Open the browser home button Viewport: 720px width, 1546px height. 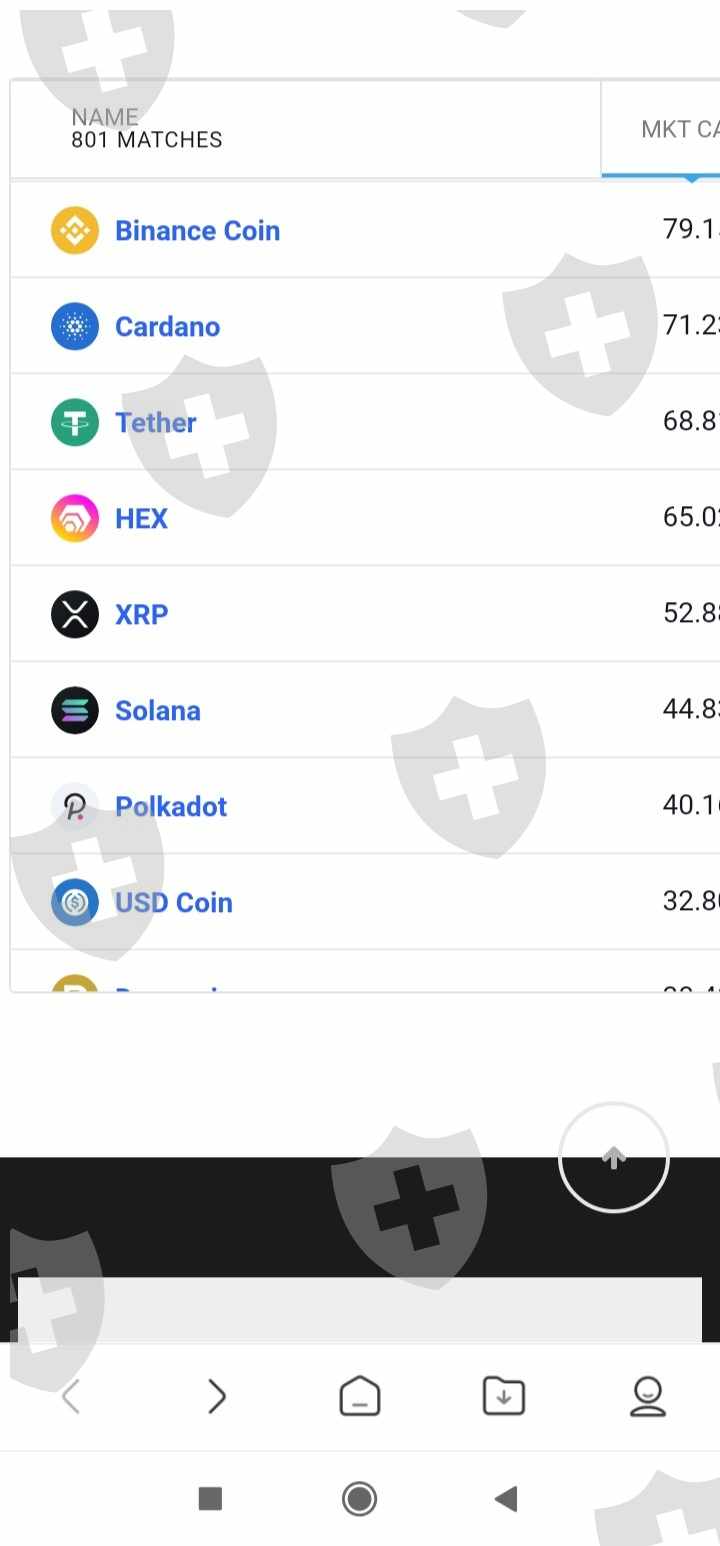[360, 1396]
